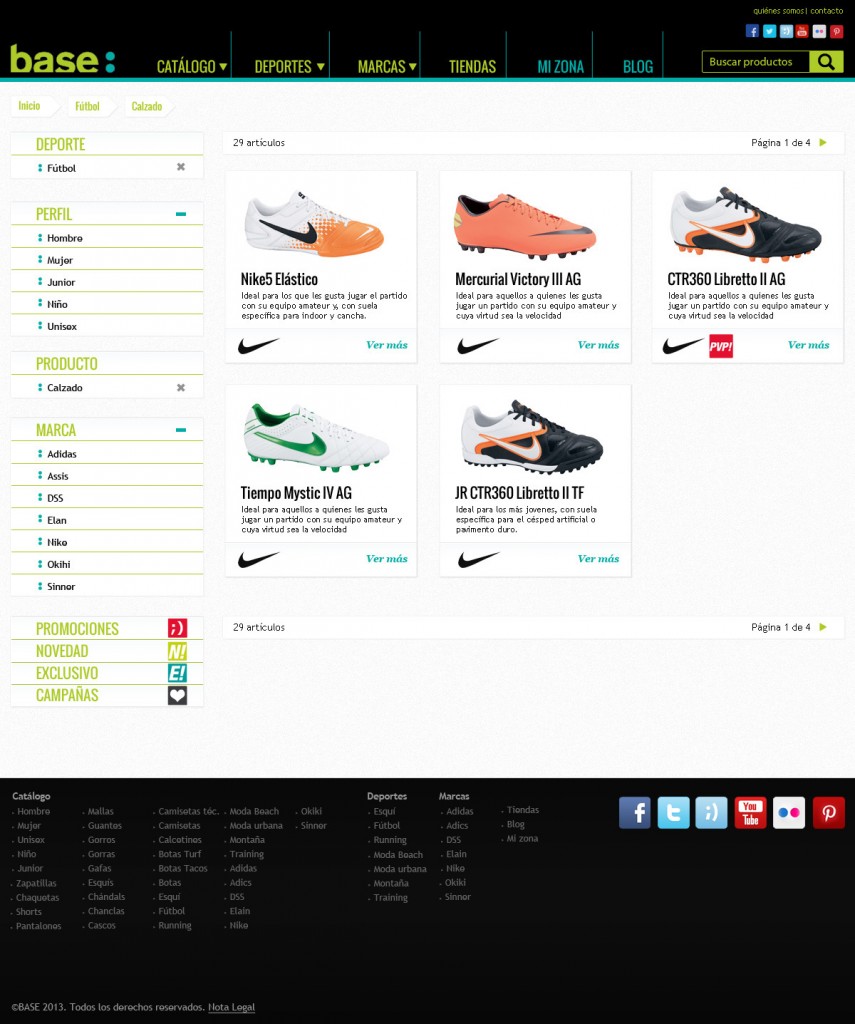Click the large Pinterest icon in footer

point(828,812)
